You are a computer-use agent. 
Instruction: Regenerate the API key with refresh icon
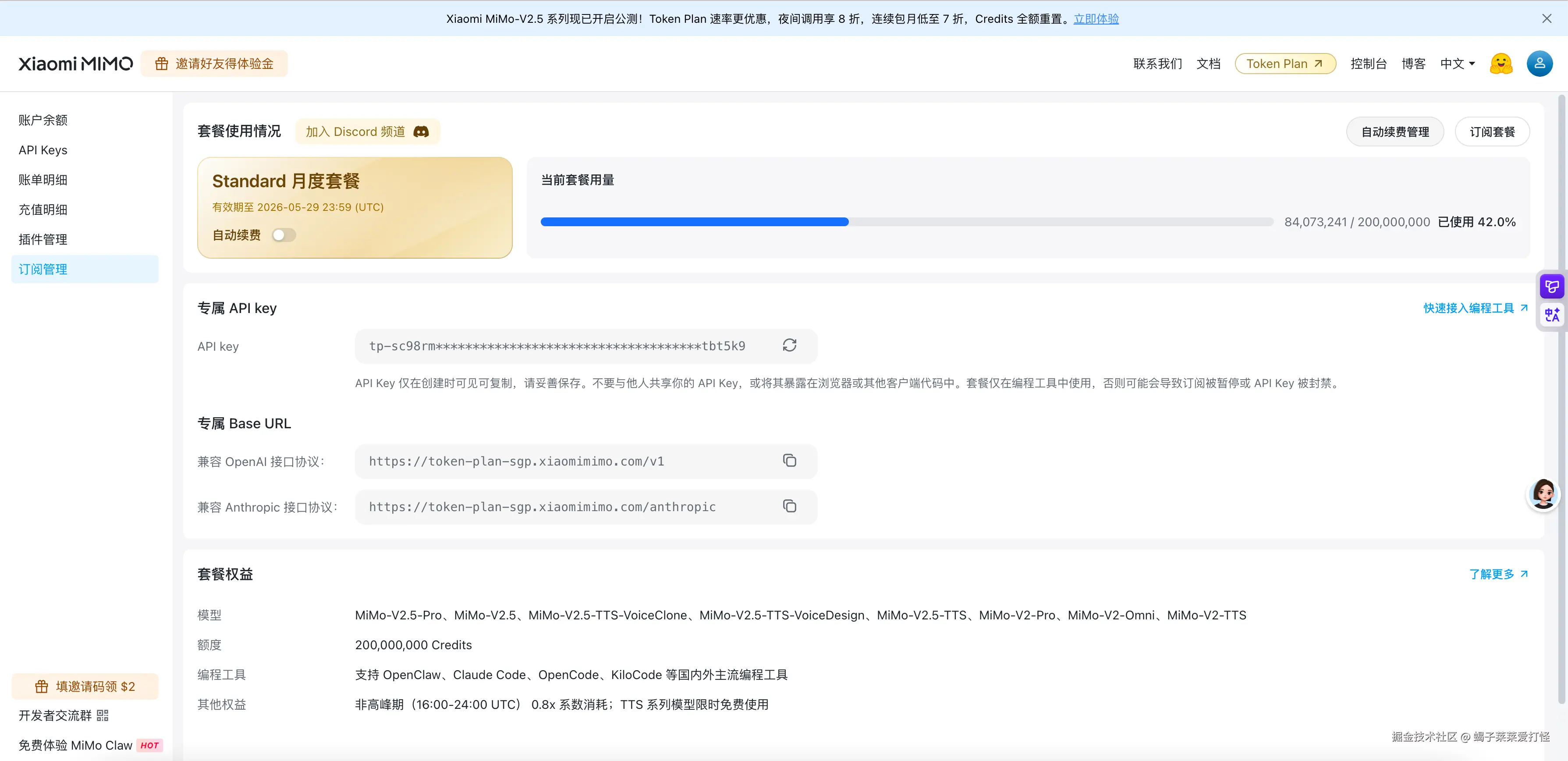(x=790, y=346)
